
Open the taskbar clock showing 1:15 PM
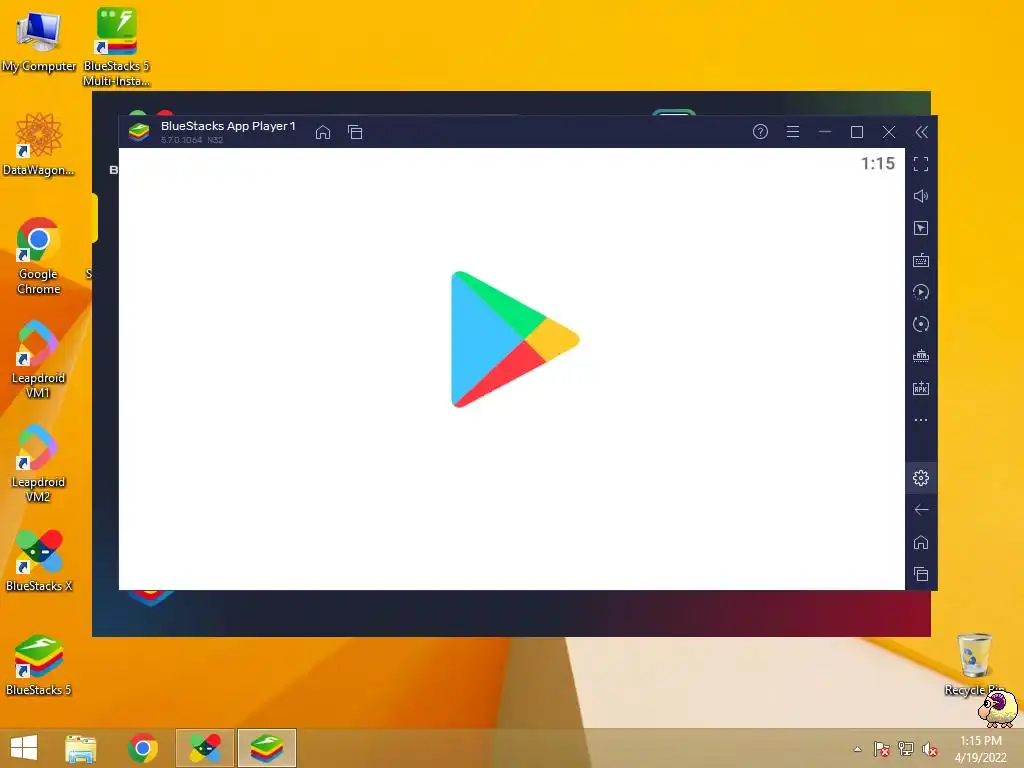click(980, 748)
